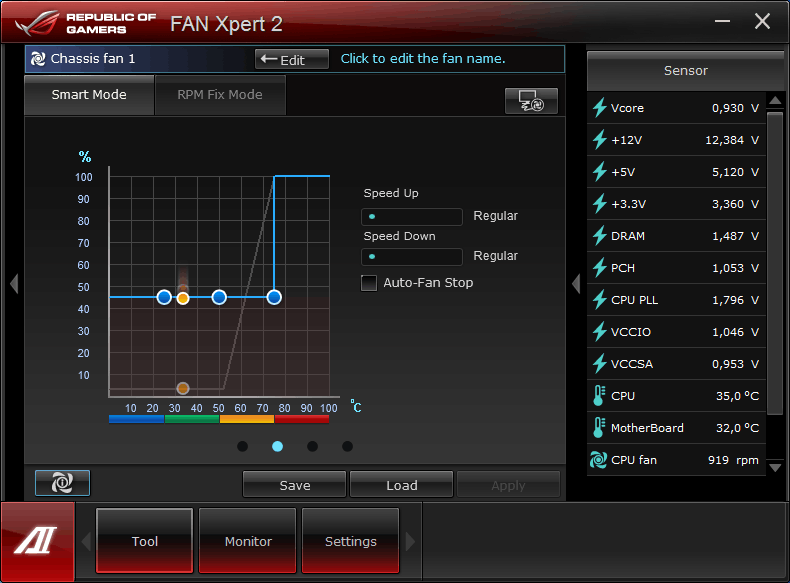
Task: Click the CPU fan spinning icon
Action: pos(599,460)
